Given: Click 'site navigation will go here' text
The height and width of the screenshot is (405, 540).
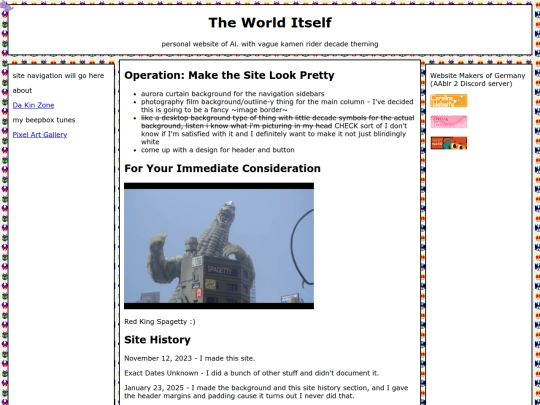Looking at the screenshot, I should coord(58,75).
